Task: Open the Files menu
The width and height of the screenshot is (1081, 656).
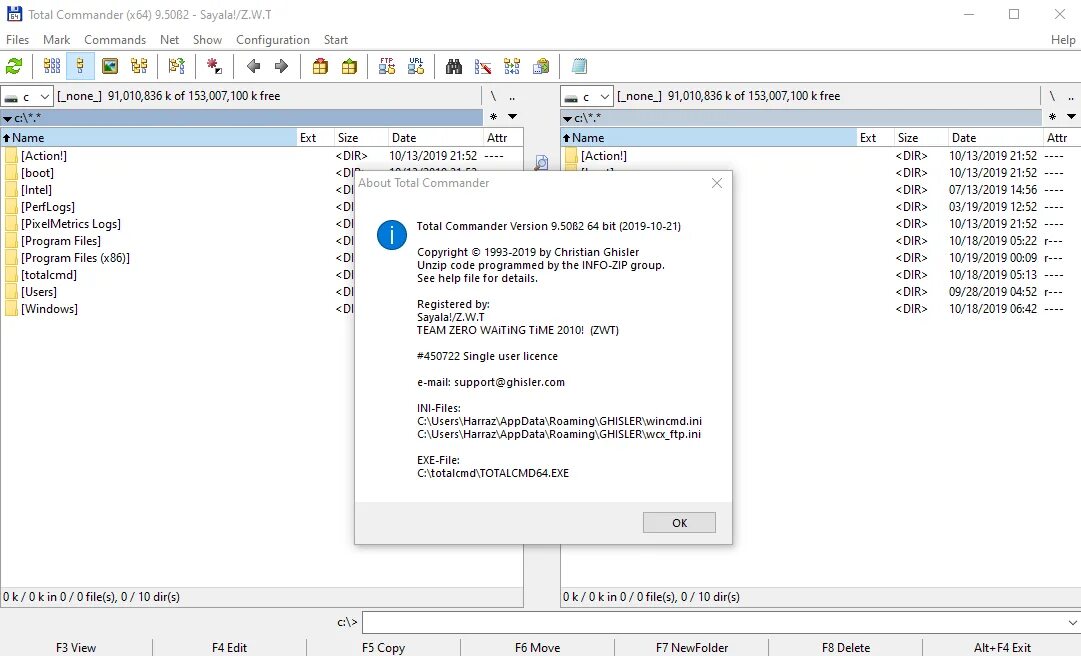Action: click(17, 40)
